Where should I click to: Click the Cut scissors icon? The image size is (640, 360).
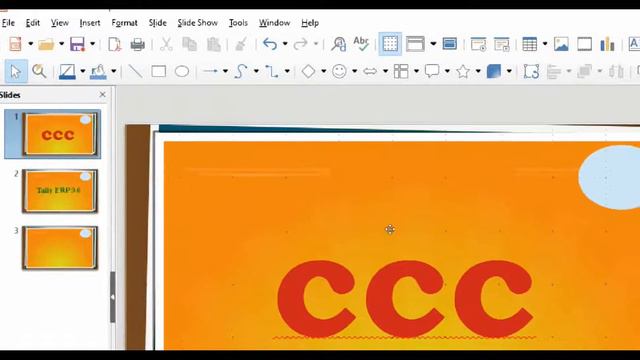click(166, 44)
